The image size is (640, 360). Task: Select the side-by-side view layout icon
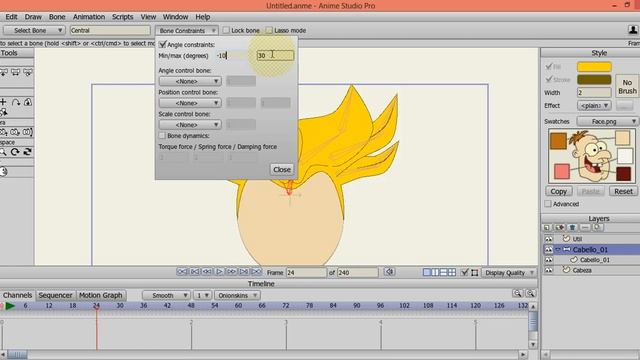pos(435,272)
